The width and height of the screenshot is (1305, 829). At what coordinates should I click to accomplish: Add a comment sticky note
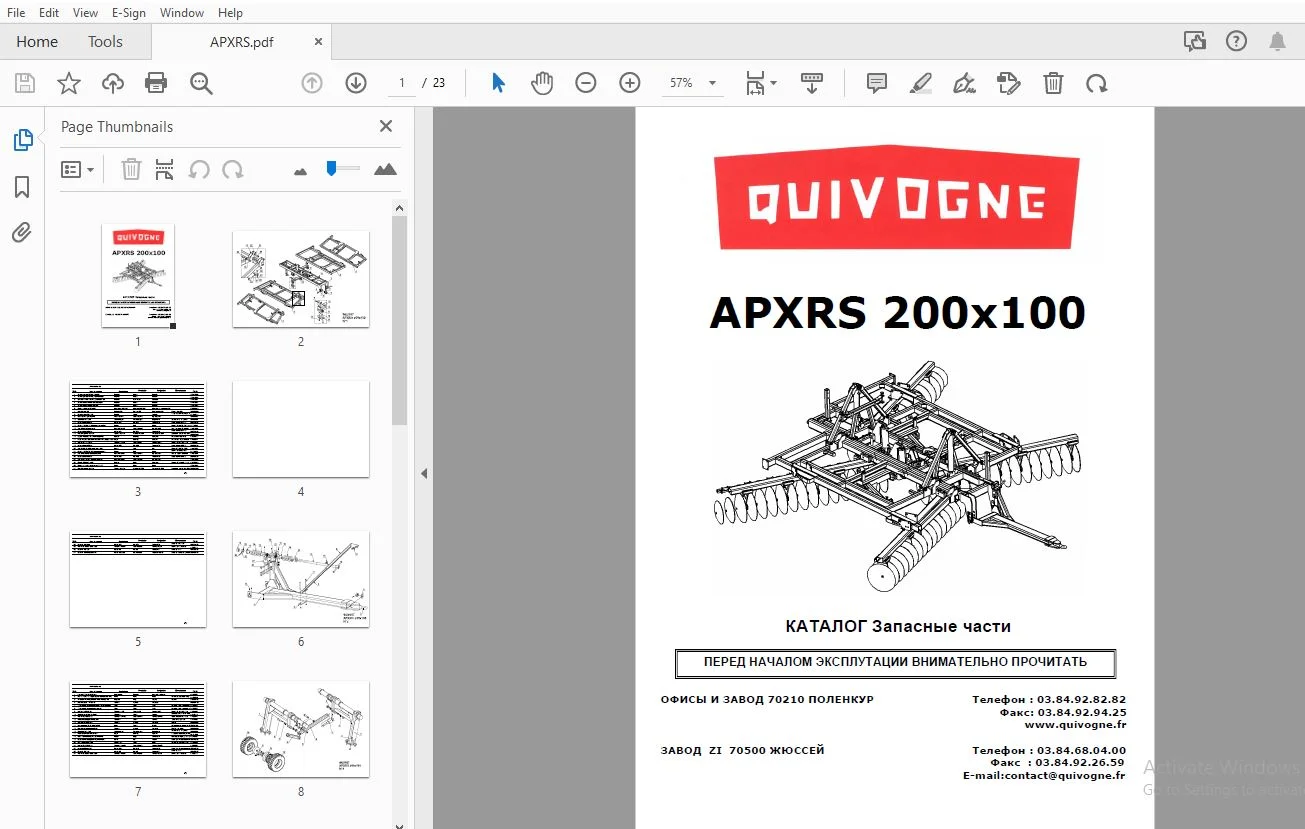(877, 84)
